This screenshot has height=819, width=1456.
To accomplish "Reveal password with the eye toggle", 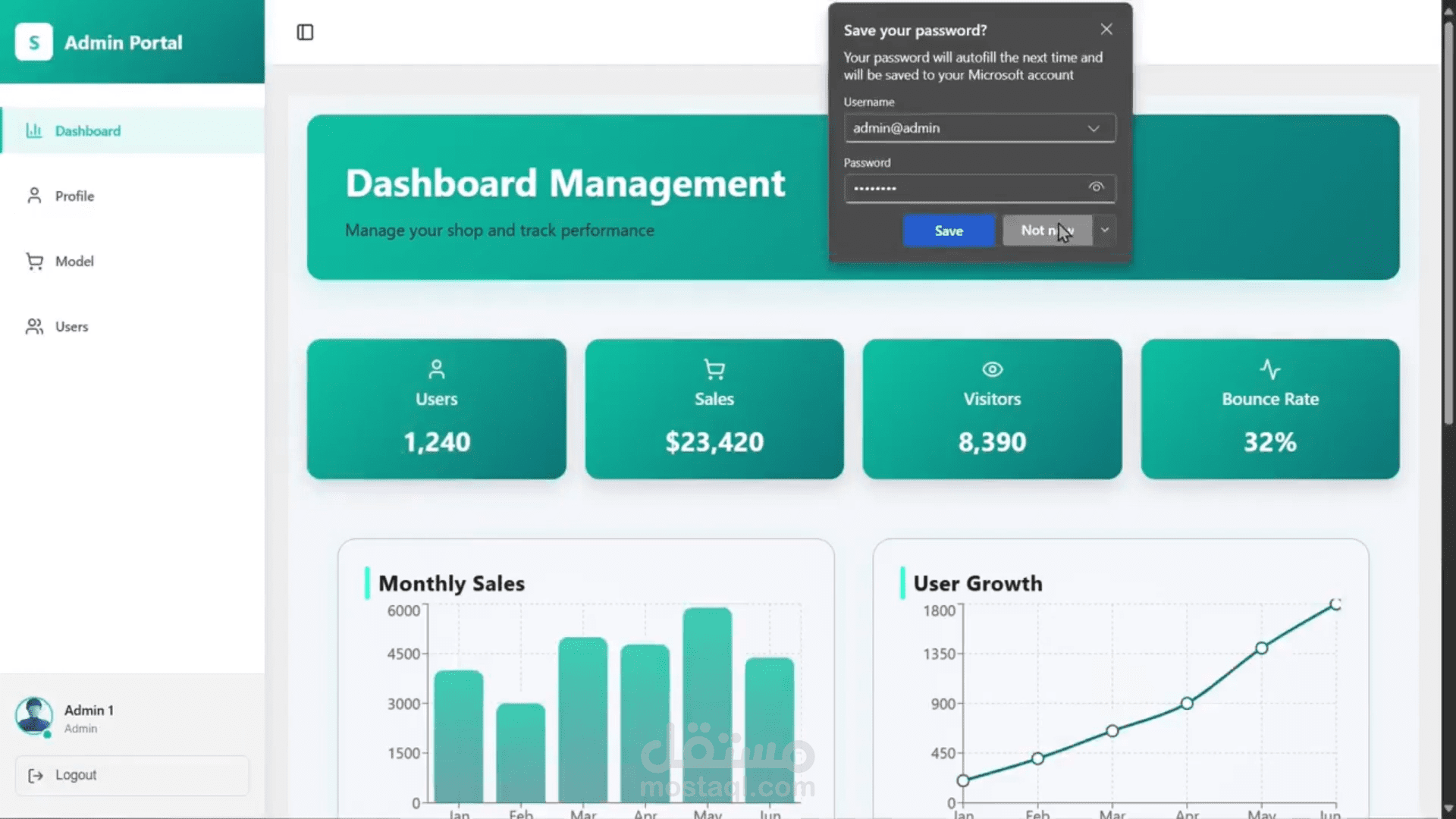I will (1096, 187).
